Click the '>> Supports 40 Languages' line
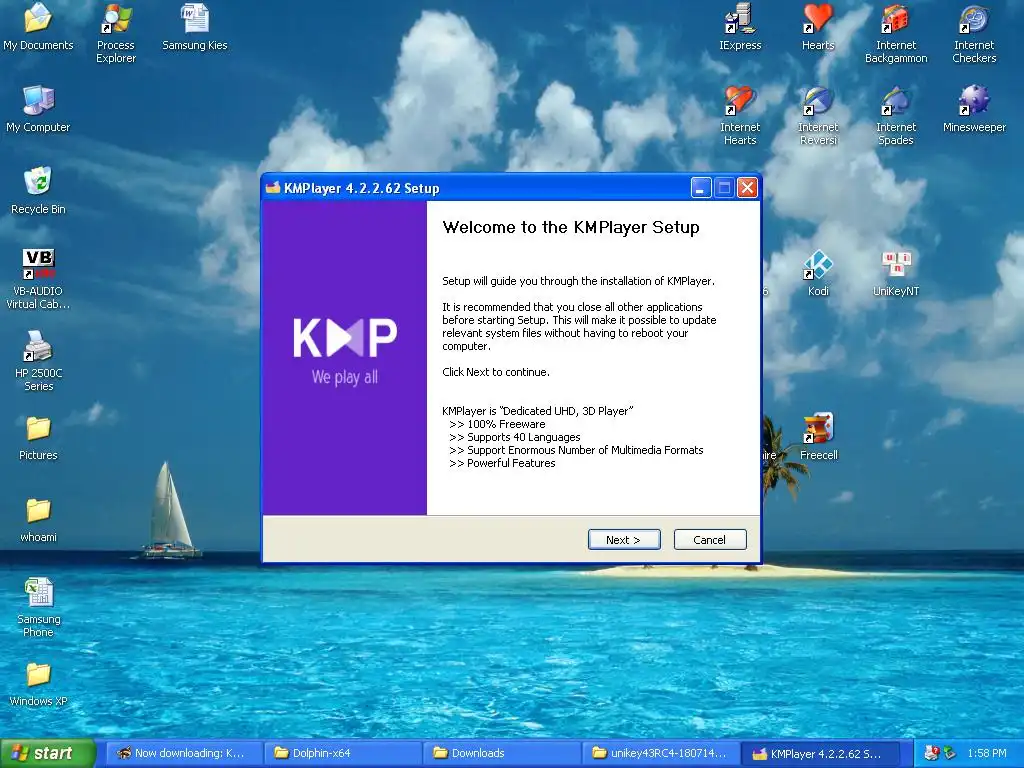The image size is (1024, 768). pos(515,437)
